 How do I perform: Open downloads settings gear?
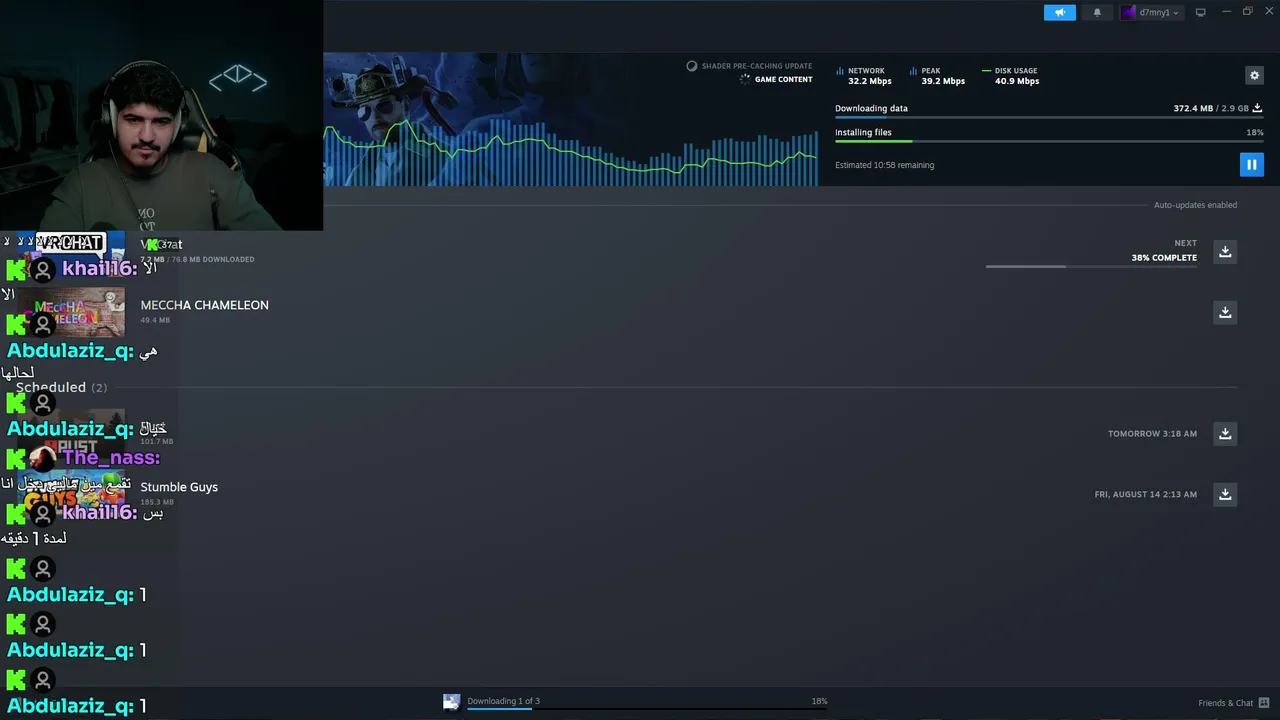(x=1254, y=75)
